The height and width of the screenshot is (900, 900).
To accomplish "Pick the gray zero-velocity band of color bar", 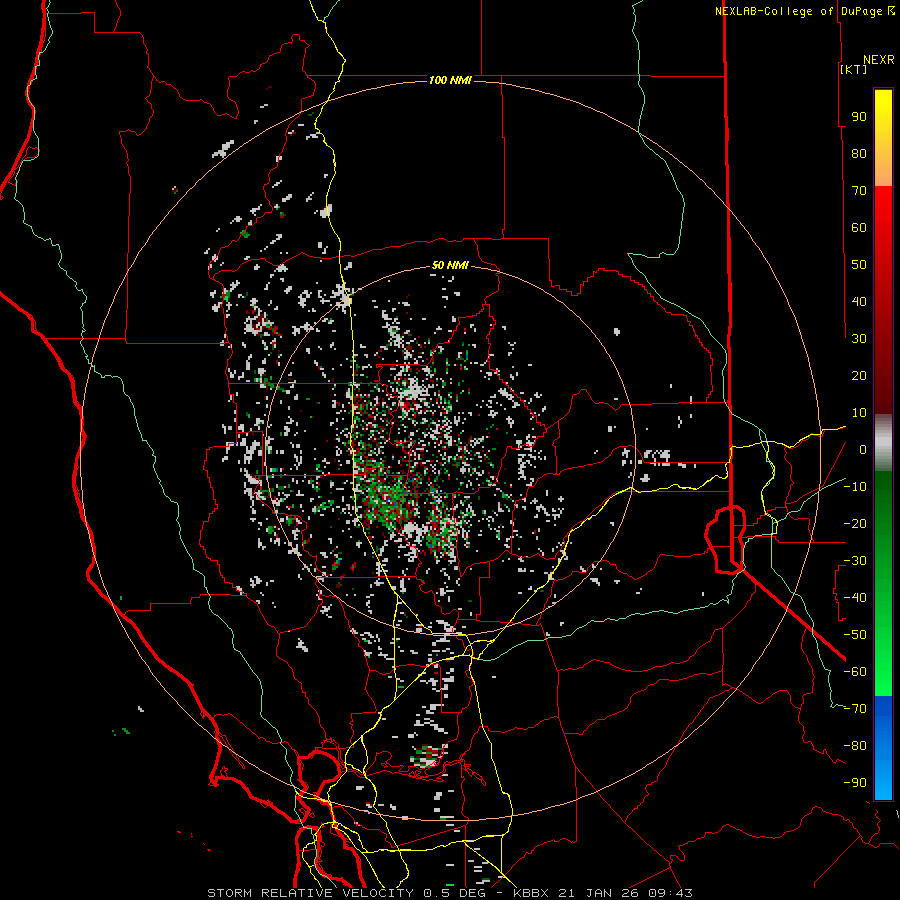I will pos(883,443).
